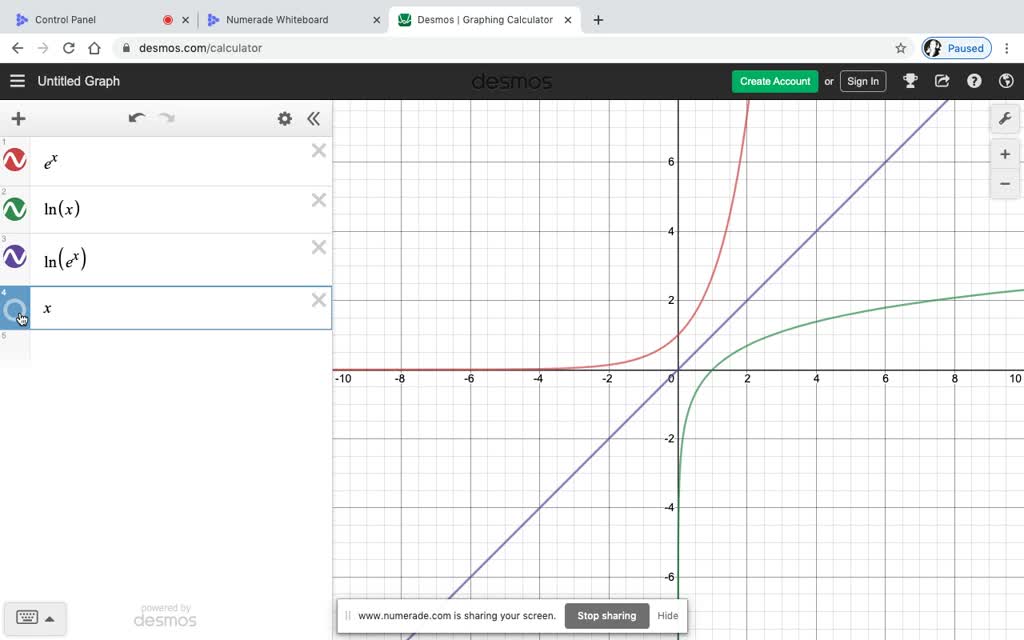The image size is (1024, 640).
Task: Add a new expression item
Action: click(18, 119)
